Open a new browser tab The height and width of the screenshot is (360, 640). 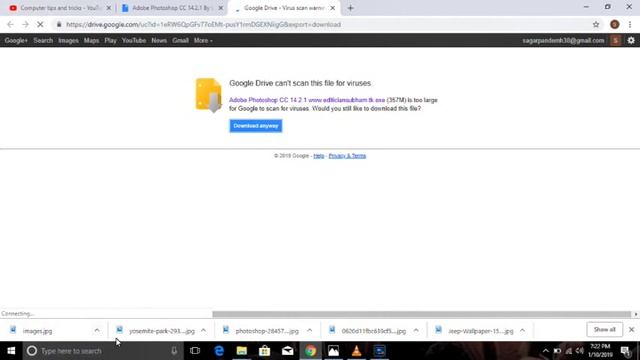[351, 8]
